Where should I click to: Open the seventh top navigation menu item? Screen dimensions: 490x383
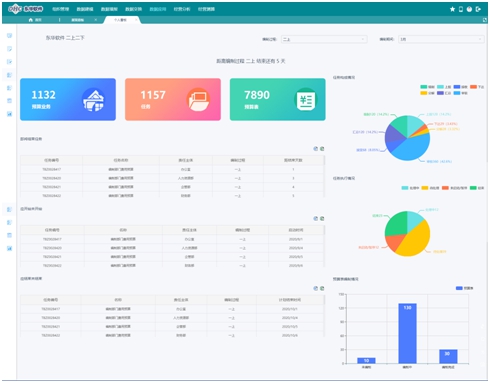(206, 9)
